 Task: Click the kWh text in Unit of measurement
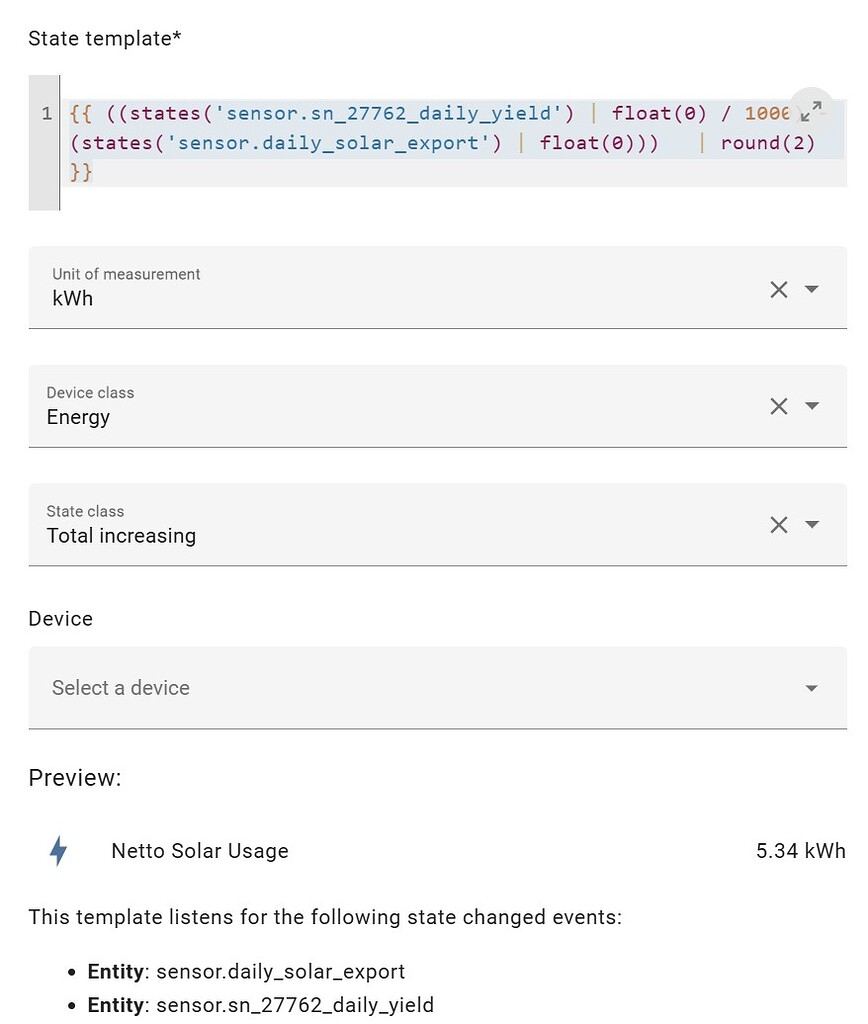click(x=73, y=298)
